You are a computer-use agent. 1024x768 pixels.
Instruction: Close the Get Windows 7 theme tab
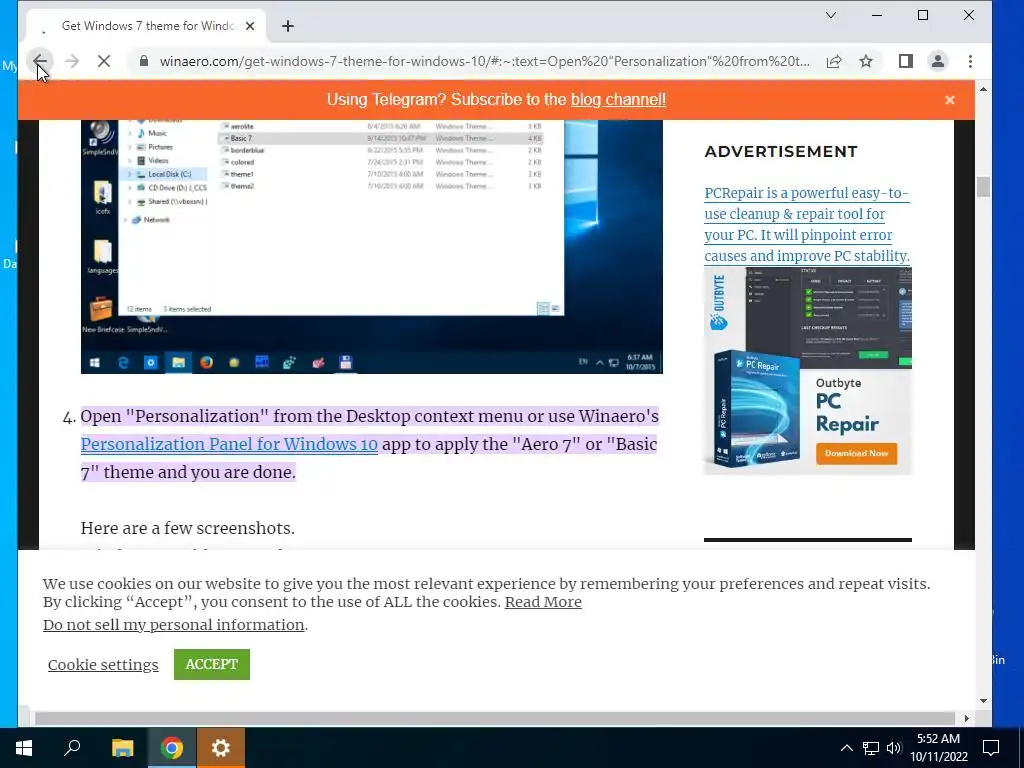point(249,26)
